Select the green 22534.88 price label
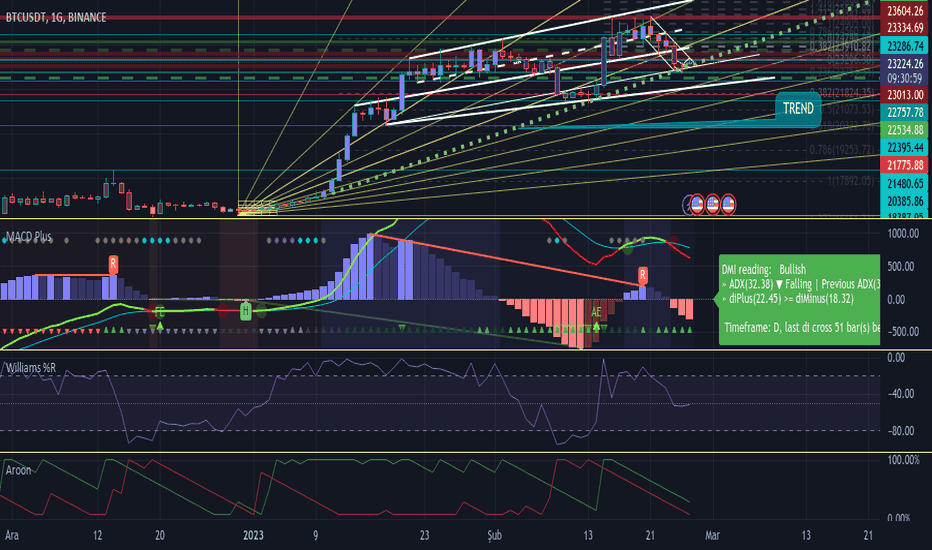 point(905,130)
